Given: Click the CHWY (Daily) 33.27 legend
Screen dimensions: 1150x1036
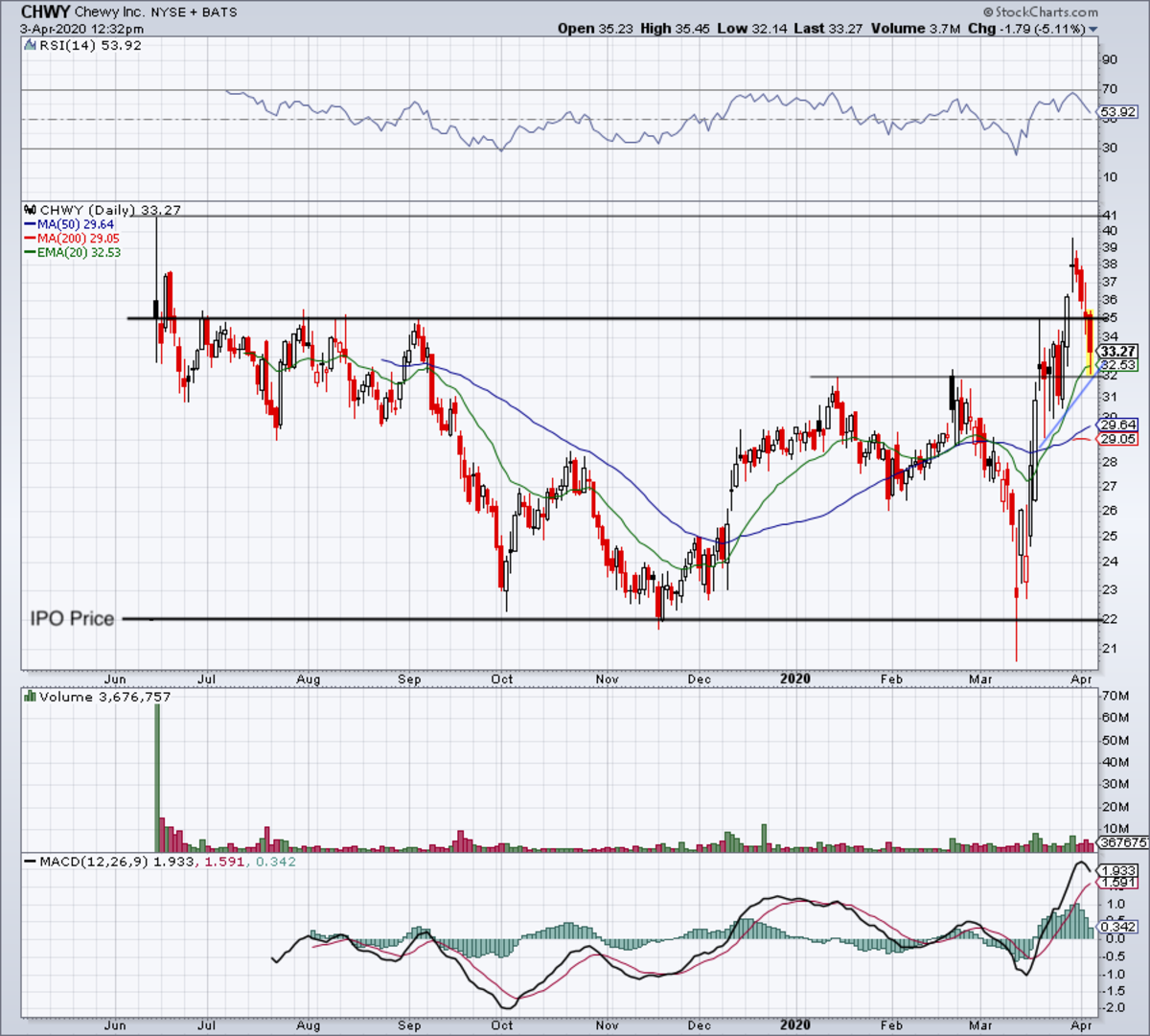Looking at the screenshot, I should [x=110, y=210].
